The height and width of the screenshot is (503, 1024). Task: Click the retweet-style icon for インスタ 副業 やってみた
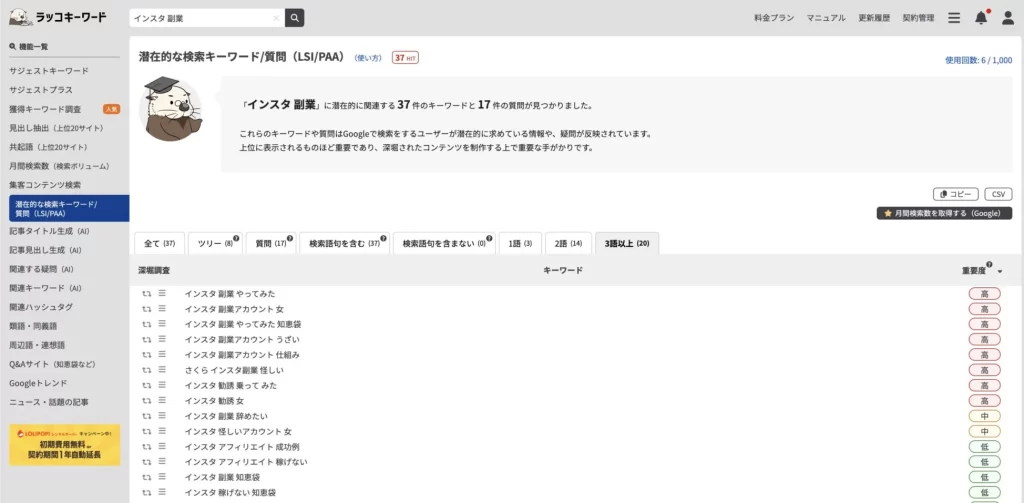coord(146,294)
